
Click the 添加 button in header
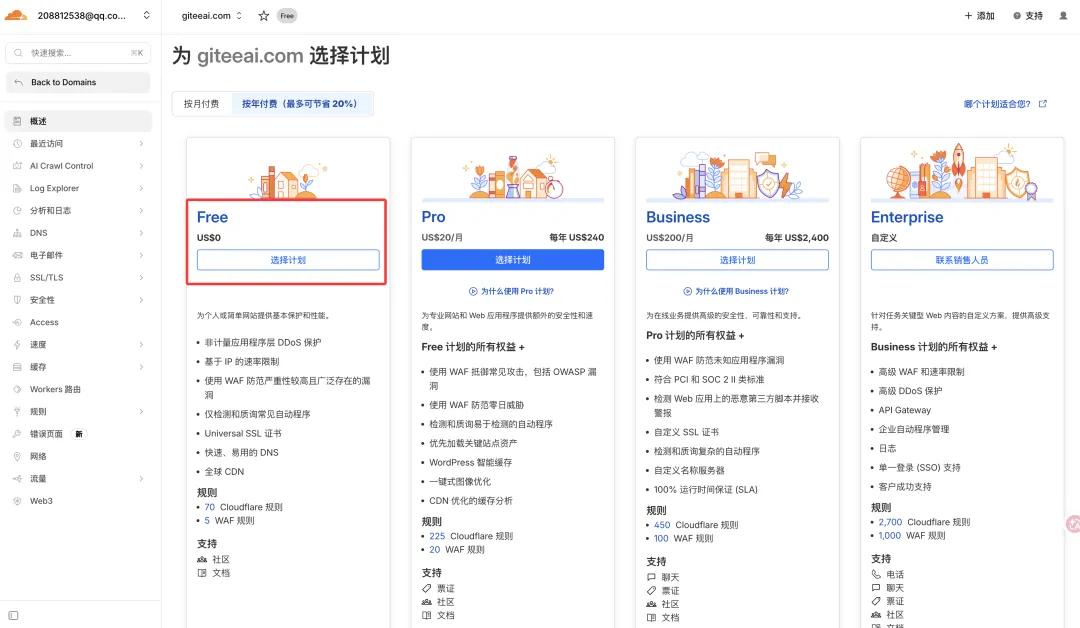click(x=979, y=16)
